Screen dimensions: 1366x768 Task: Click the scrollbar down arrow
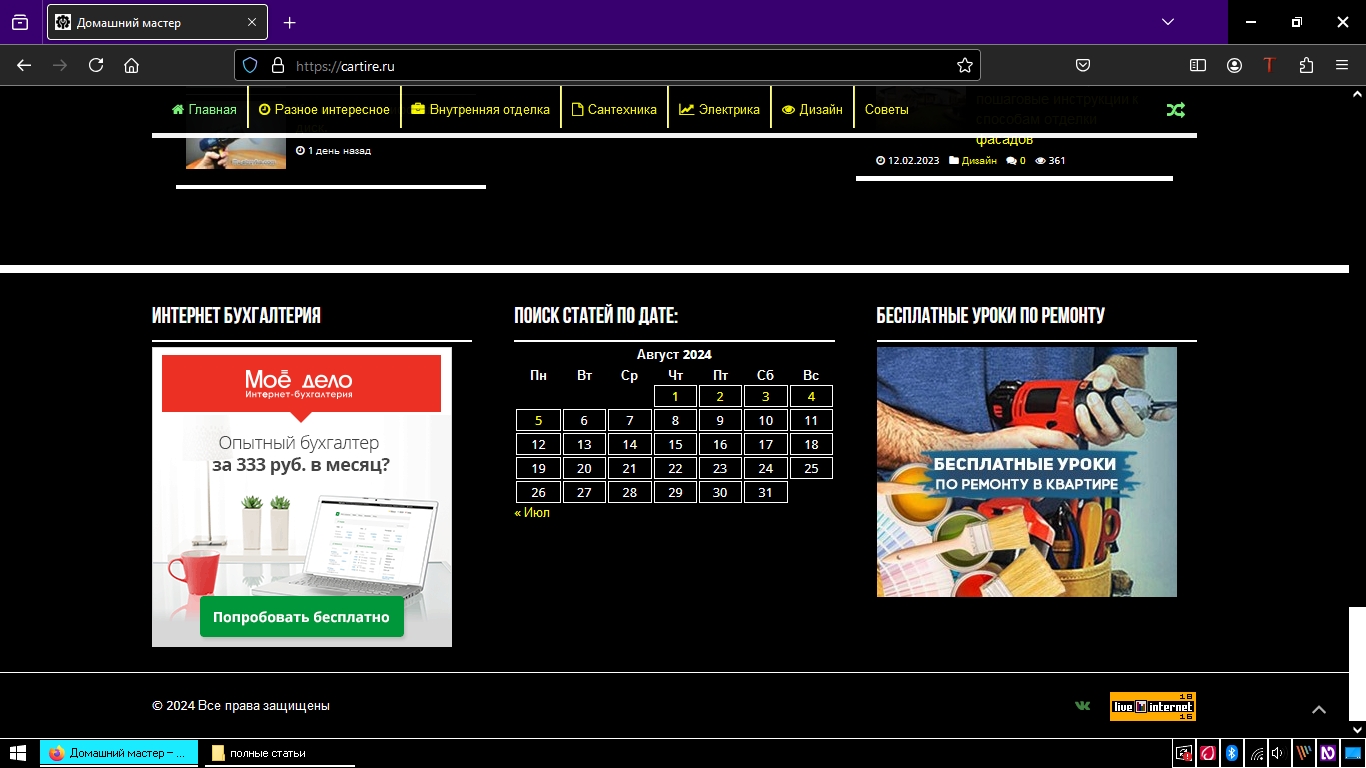tap(1357, 728)
